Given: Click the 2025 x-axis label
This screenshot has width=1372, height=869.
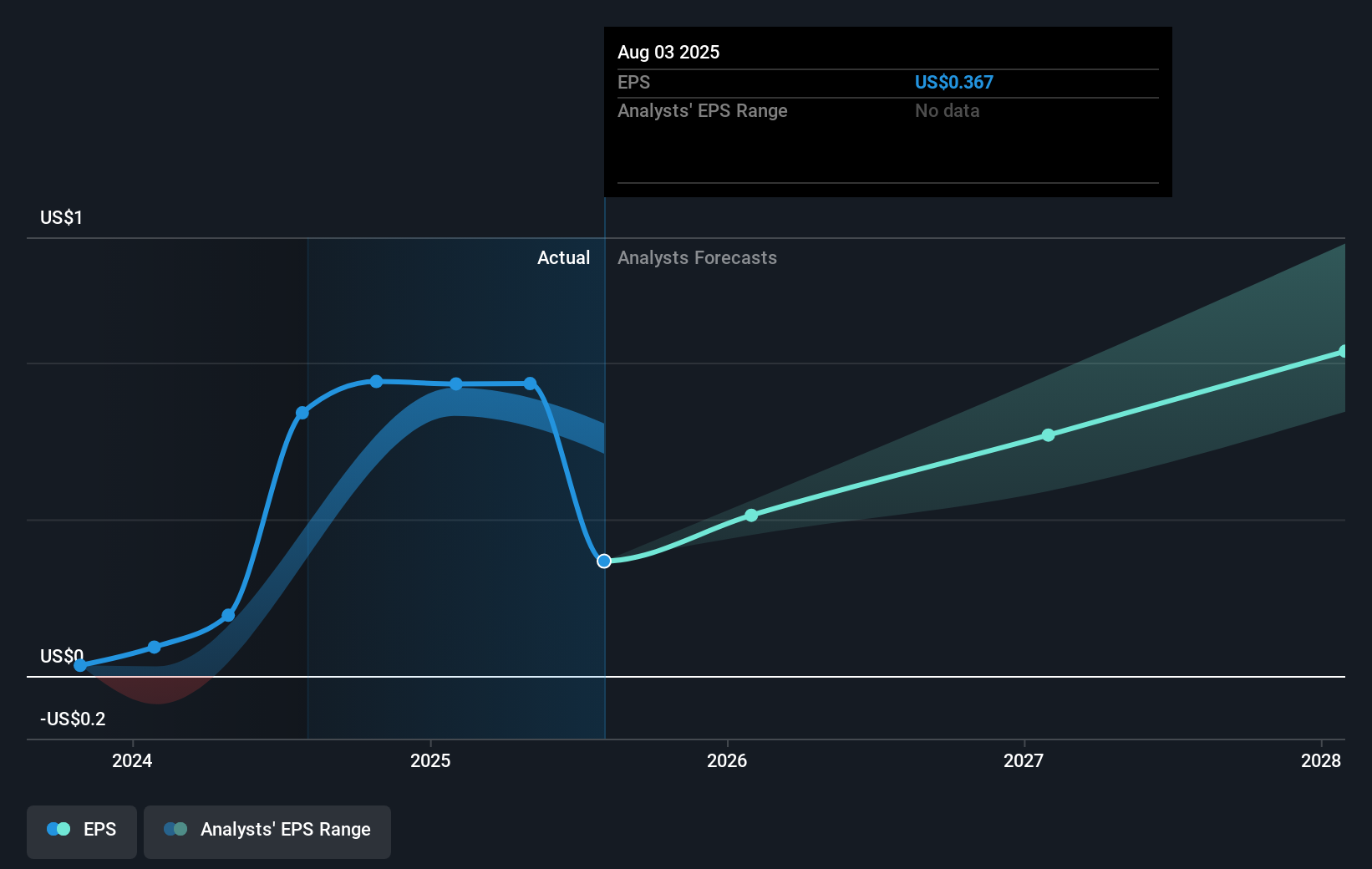Looking at the screenshot, I should (430, 760).
